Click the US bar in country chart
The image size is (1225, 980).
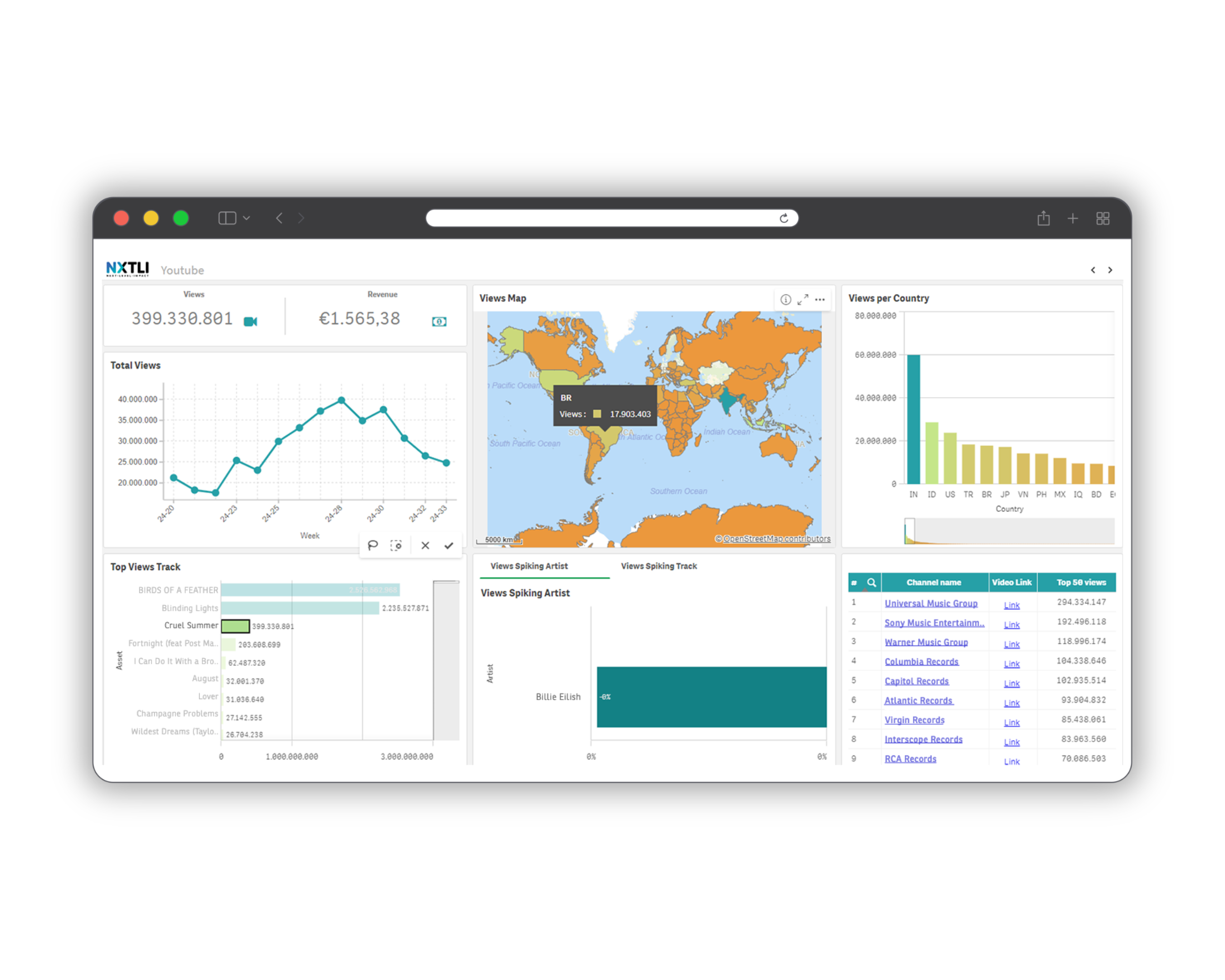pos(950,459)
